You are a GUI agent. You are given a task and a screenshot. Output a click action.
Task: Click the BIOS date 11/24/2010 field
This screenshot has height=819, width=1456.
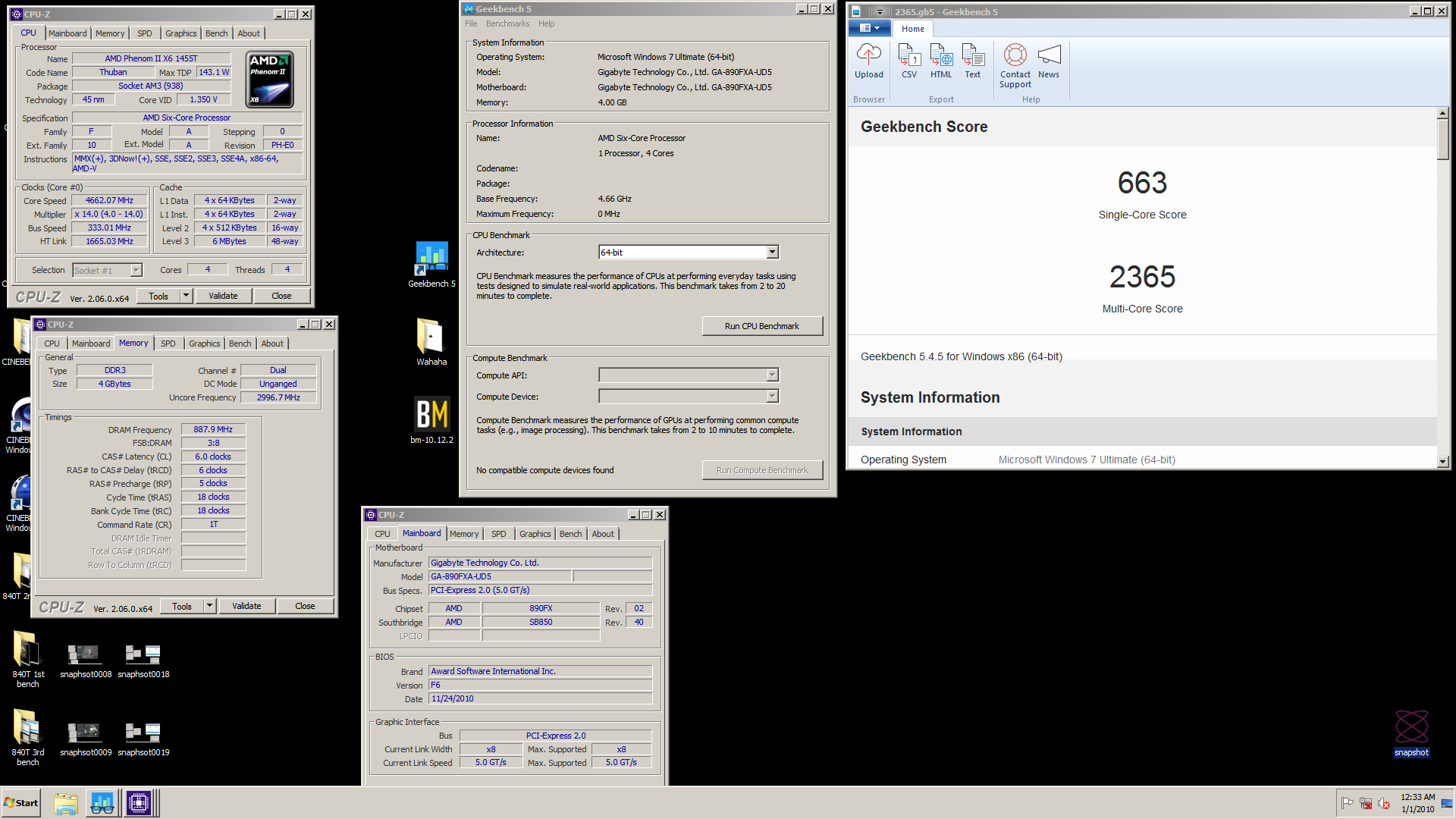coord(540,698)
